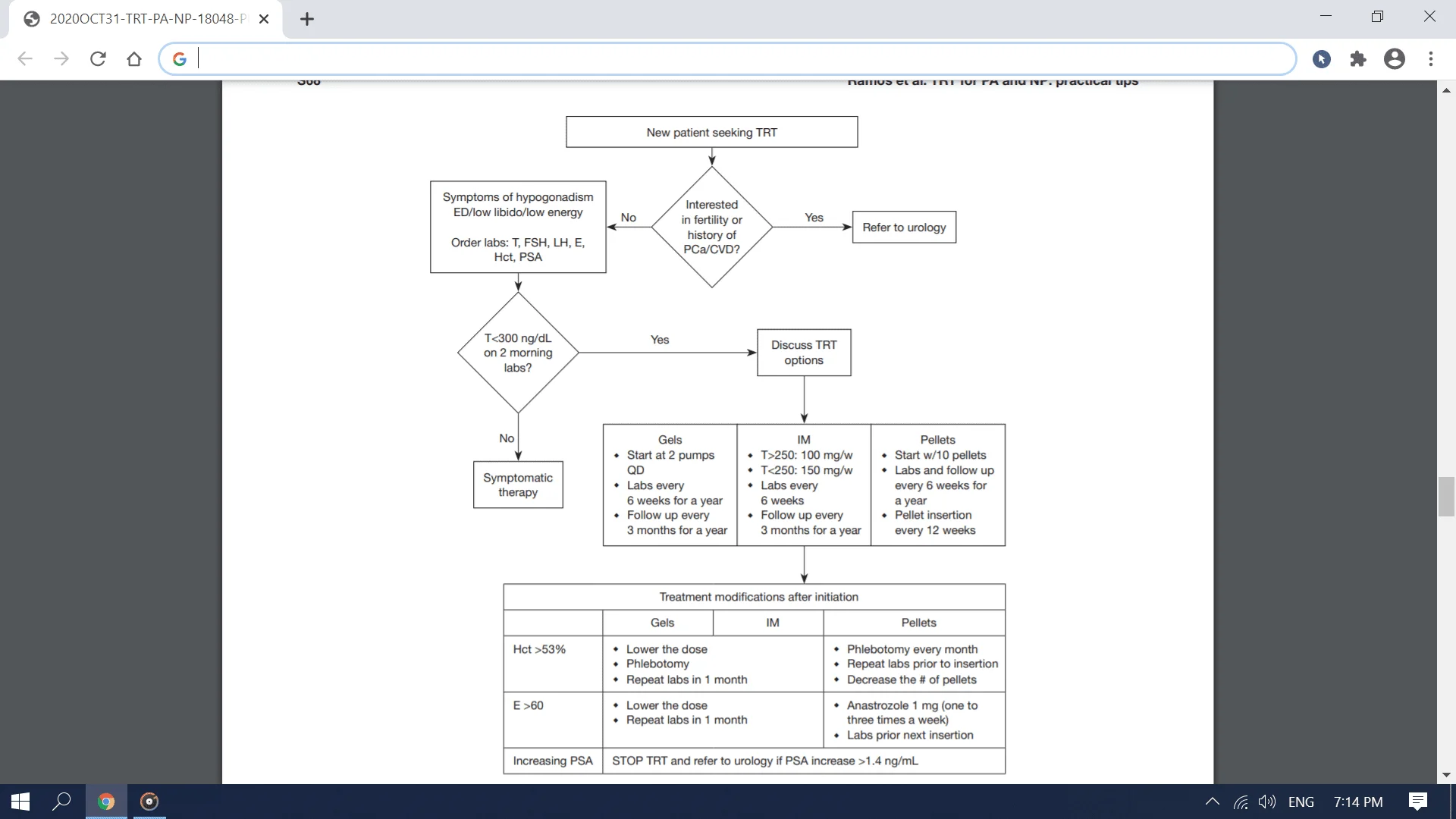Click the security/lock indicator in address bar
The height and width of the screenshot is (819, 1456).
pyautogui.click(x=180, y=58)
